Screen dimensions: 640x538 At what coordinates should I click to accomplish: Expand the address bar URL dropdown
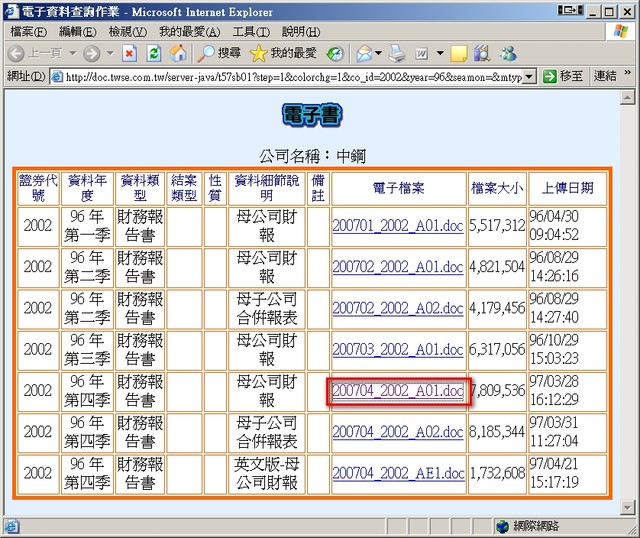point(529,76)
